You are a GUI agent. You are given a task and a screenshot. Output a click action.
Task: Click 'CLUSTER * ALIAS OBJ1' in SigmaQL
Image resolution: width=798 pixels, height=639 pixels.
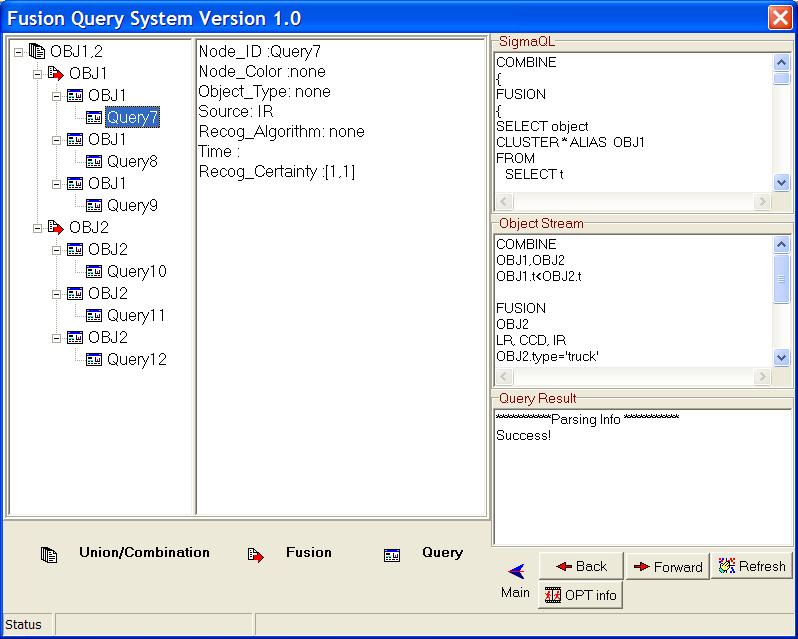click(x=571, y=142)
